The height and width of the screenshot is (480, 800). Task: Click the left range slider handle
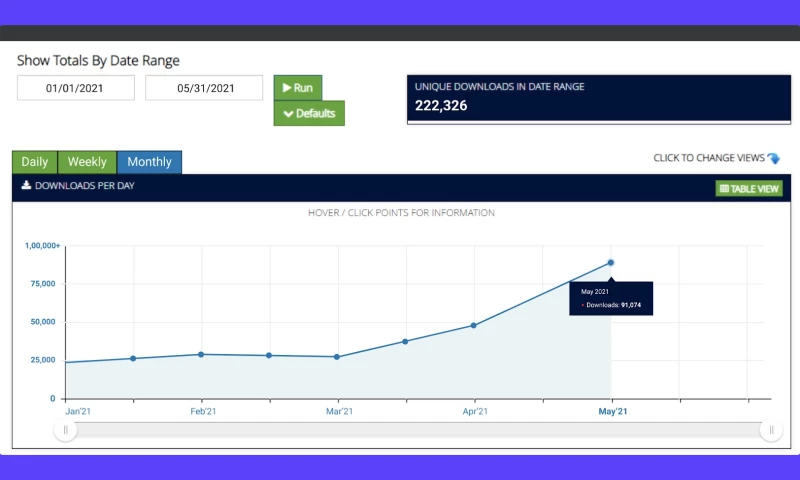(66, 430)
